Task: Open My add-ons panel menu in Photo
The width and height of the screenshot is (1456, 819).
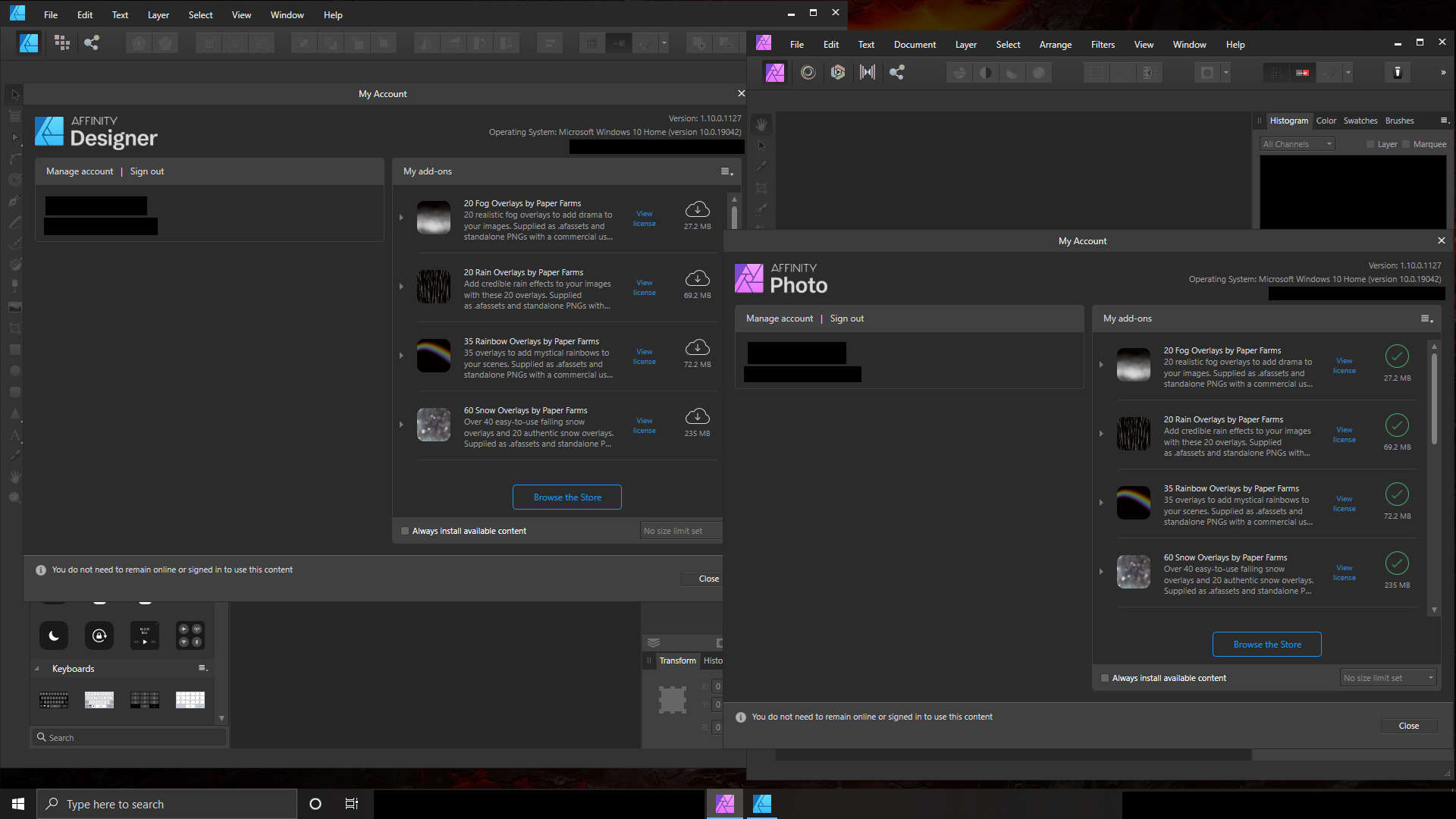Action: (x=1426, y=319)
